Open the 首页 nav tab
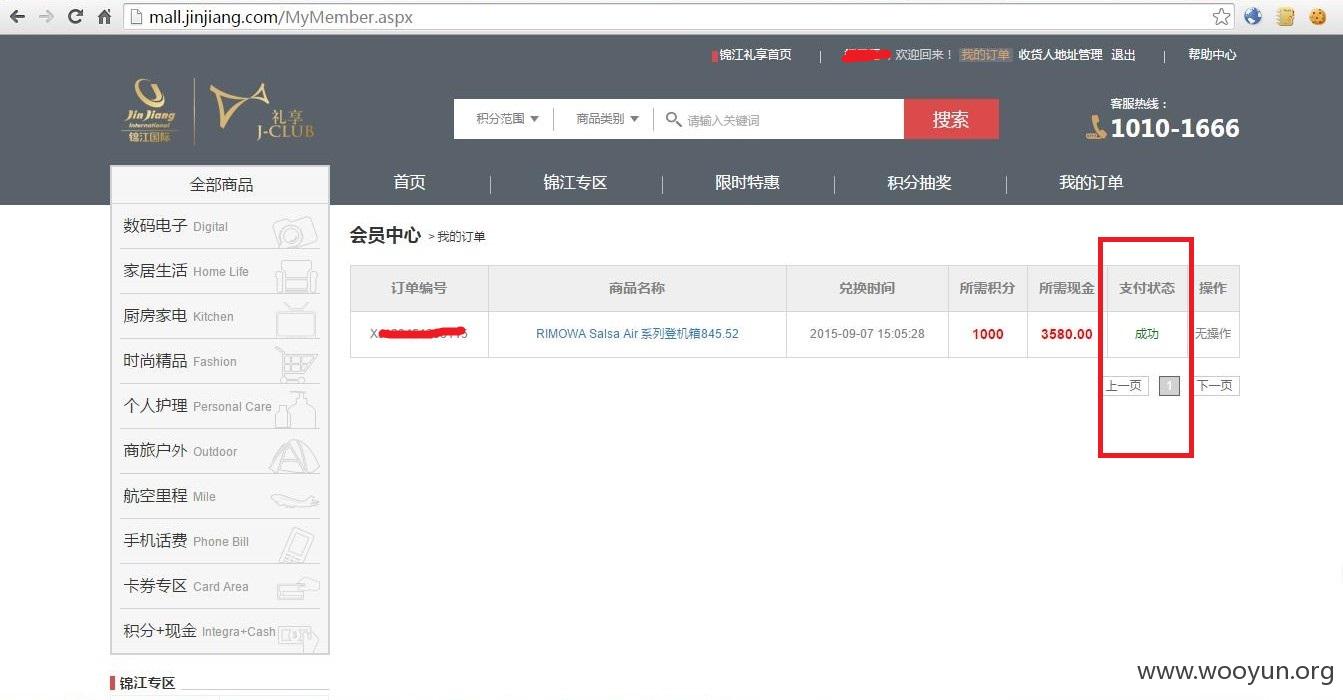Image resolution: width=1343 pixels, height=700 pixels. [409, 182]
